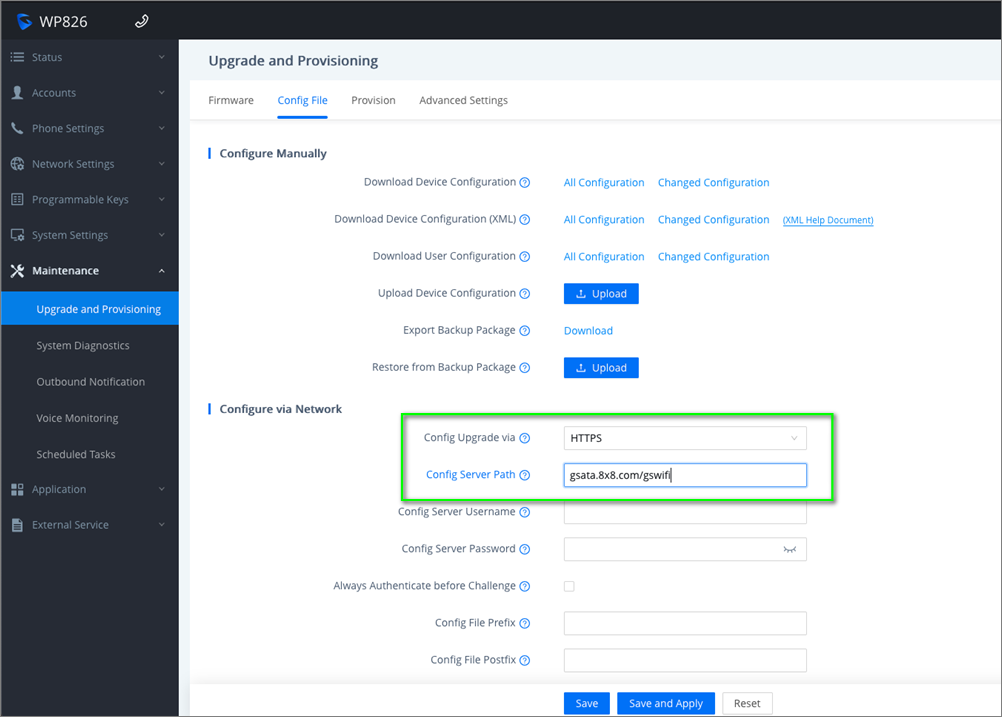Open the XML Help Document link
The image size is (1002, 717).
[828, 220]
